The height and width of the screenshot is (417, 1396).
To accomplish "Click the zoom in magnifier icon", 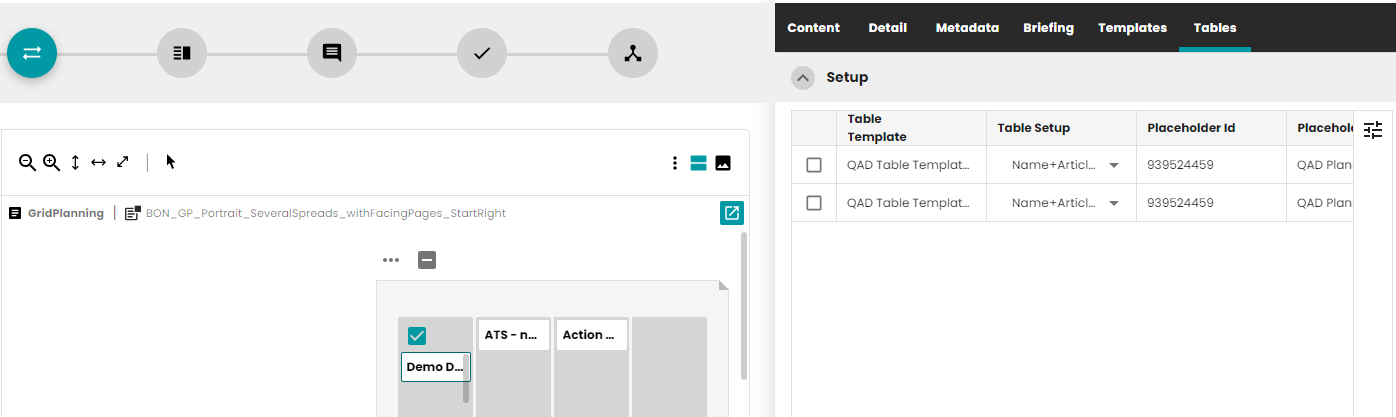I will 51,162.
